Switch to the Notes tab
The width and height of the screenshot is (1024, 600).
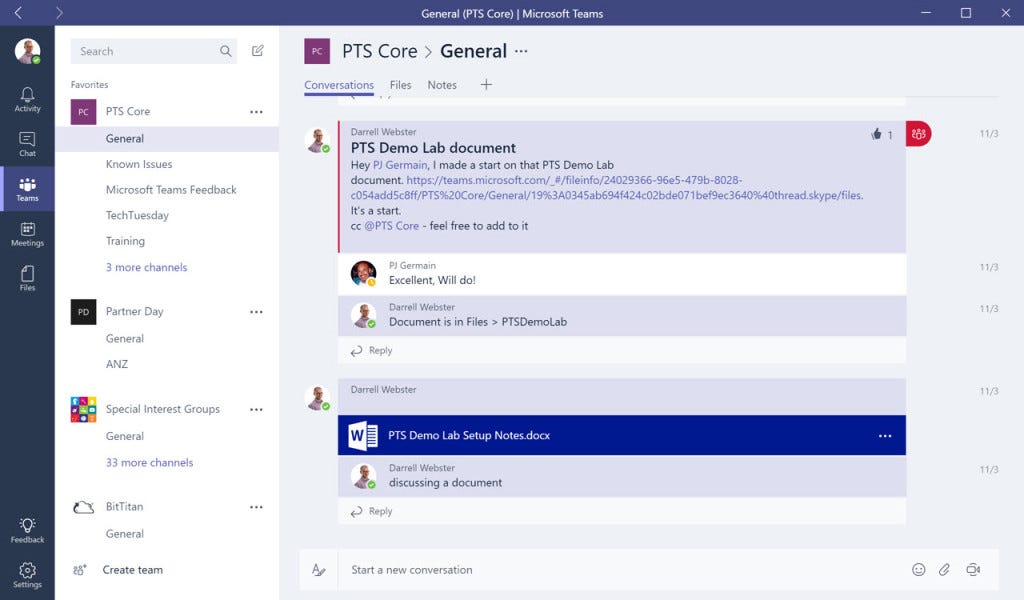[x=442, y=85]
